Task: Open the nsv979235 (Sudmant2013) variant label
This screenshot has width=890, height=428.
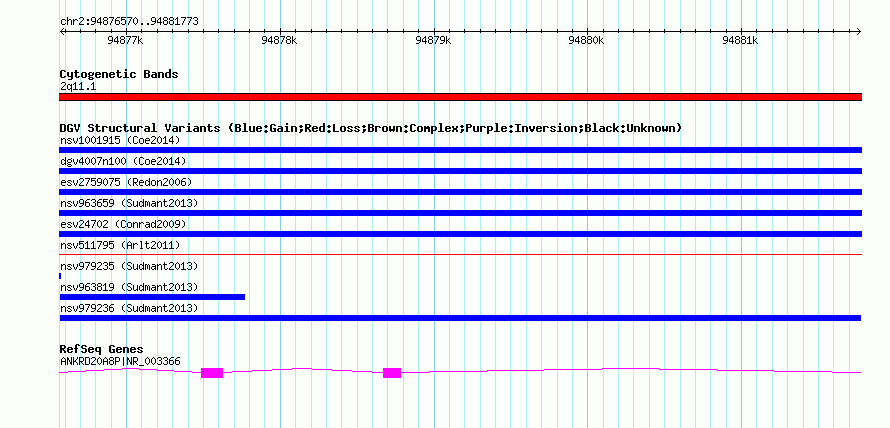Action: [129, 266]
